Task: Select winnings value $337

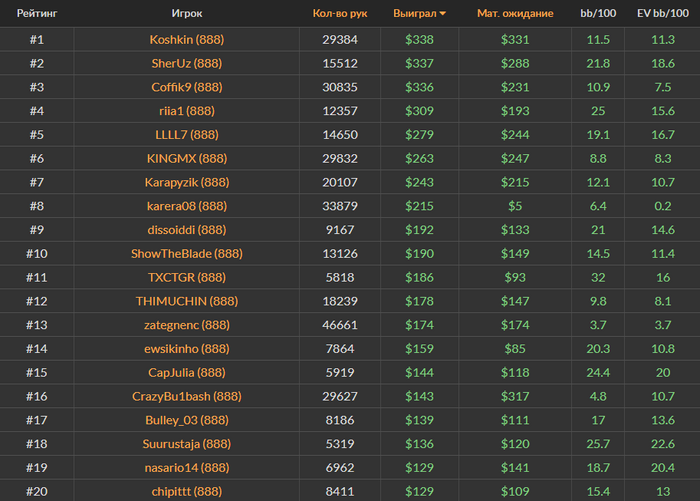Action: (419, 63)
